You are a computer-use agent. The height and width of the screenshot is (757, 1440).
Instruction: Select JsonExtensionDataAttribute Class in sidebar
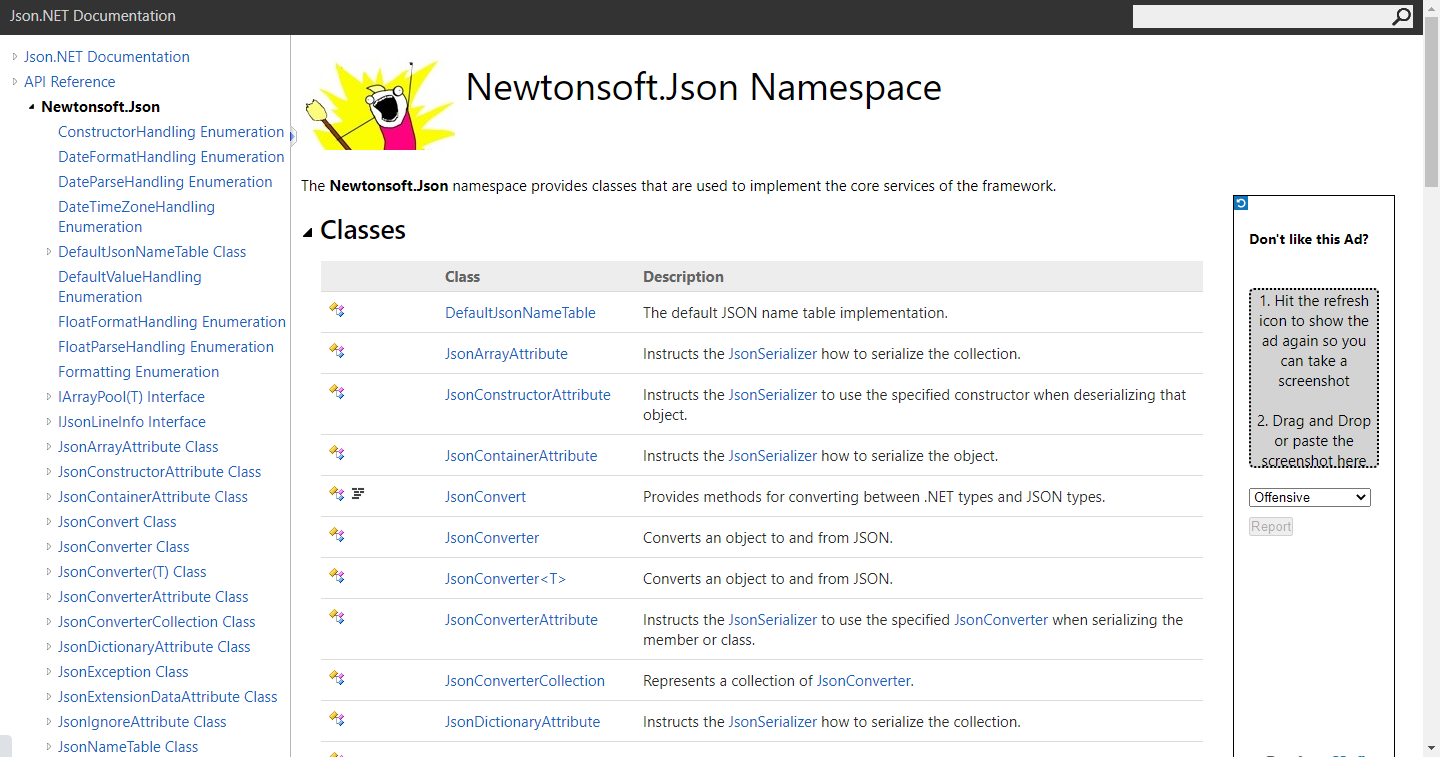click(x=168, y=697)
